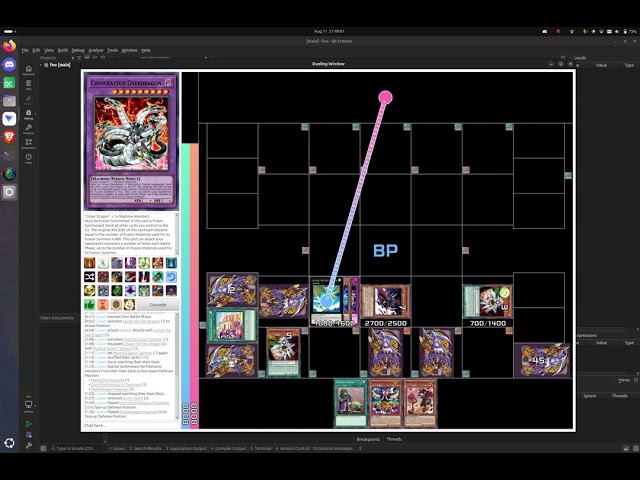Screen dimensions: 640x480
Task: Open the Edit menu
Action: pyautogui.click(x=36, y=50)
